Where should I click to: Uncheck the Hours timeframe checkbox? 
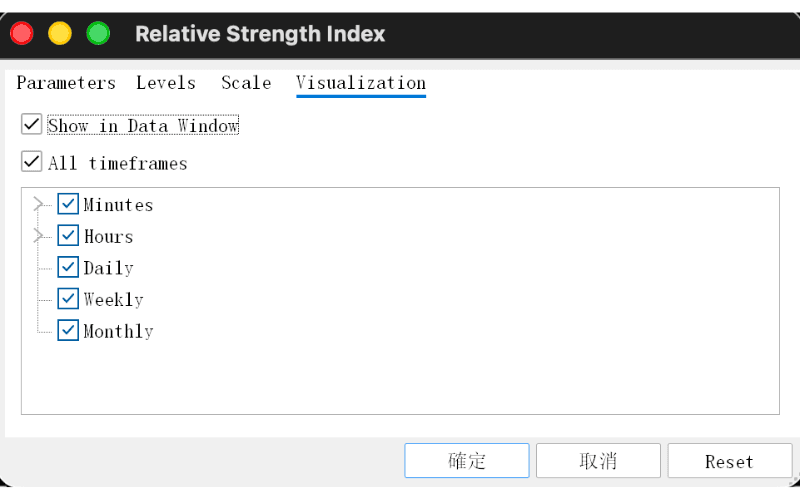(x=68, y=235)
